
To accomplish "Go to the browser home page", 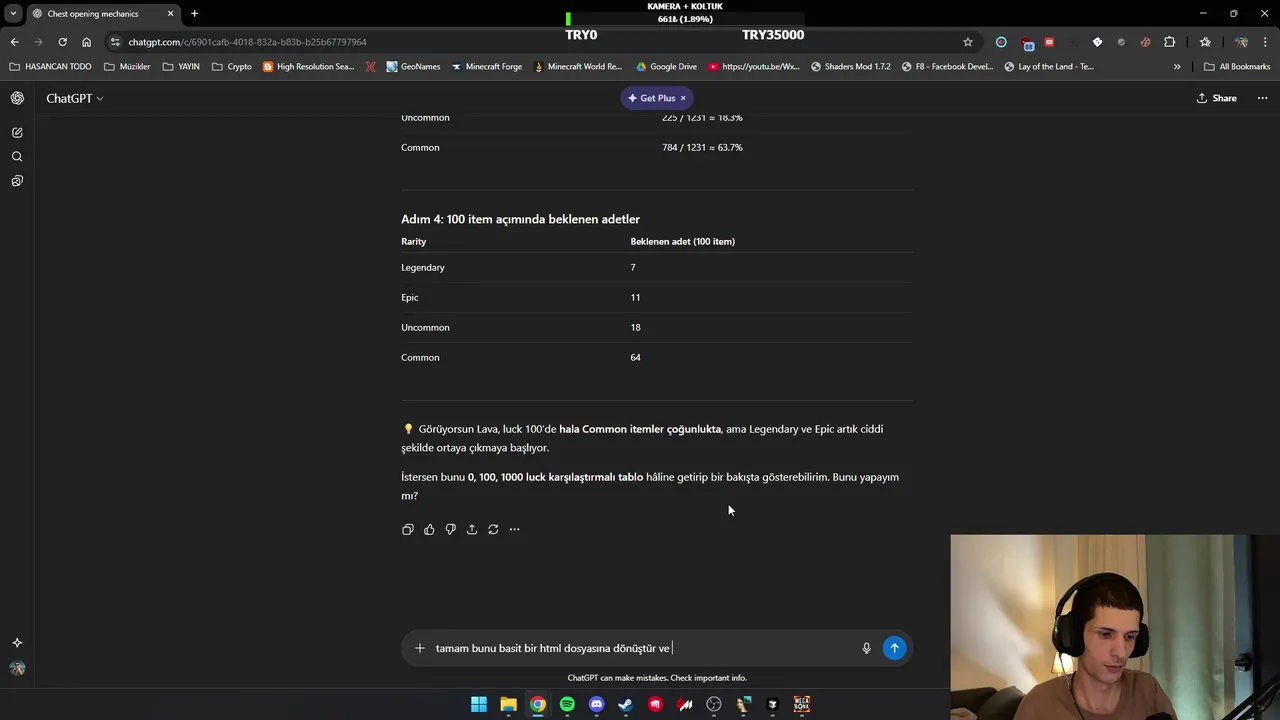I will click(x=86, y=42).
